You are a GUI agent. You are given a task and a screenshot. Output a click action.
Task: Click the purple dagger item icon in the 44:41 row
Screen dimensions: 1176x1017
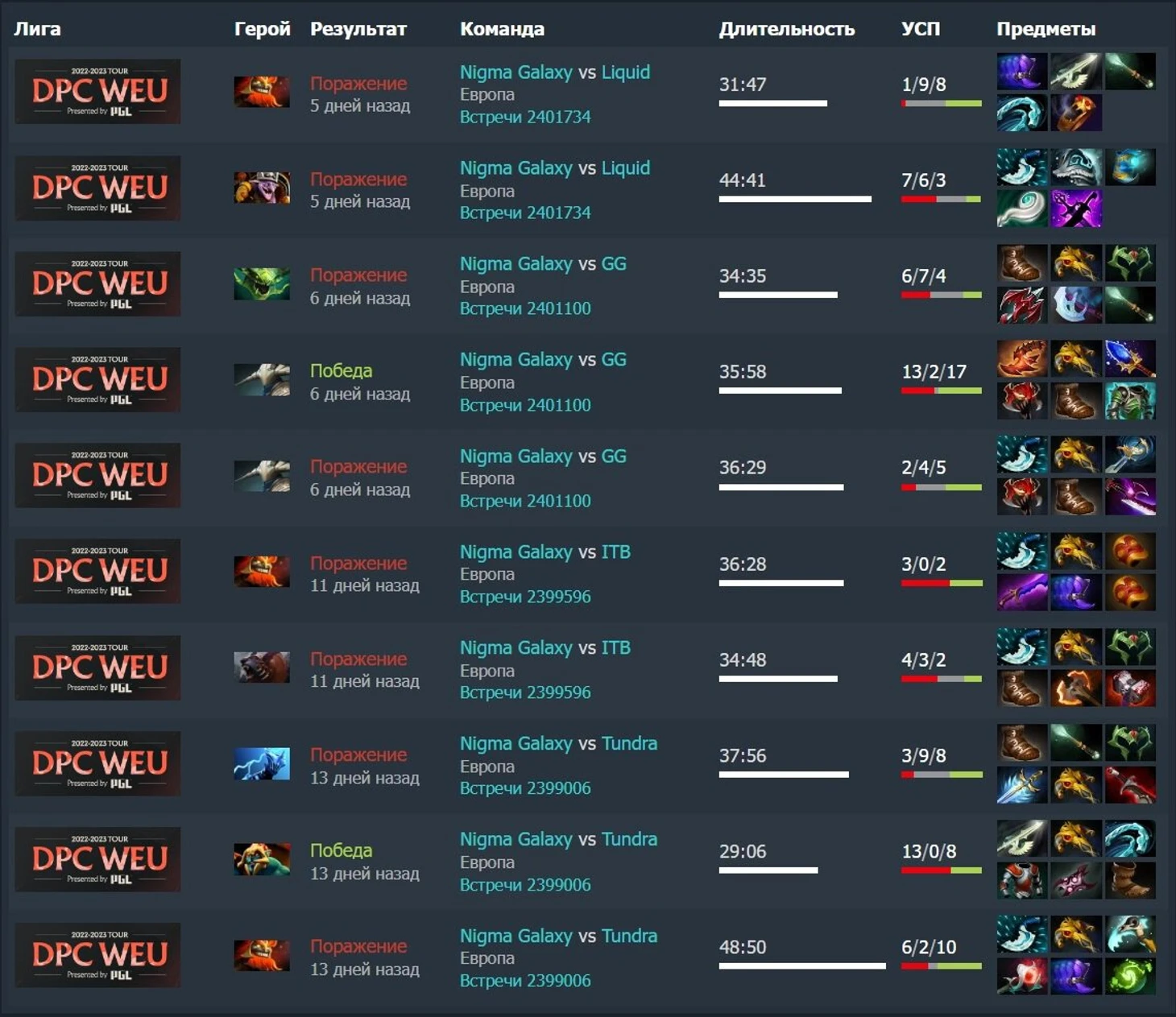point(1076,209)
